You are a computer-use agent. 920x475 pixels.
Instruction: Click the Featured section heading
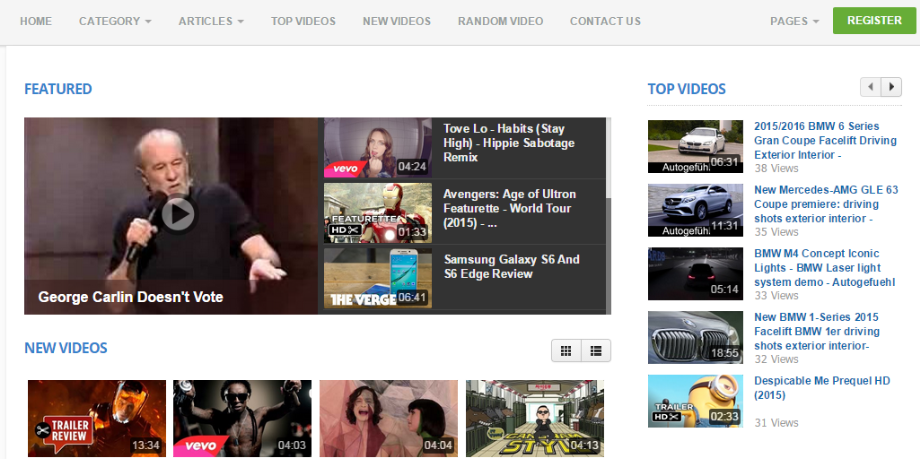(x=58, y=89)
